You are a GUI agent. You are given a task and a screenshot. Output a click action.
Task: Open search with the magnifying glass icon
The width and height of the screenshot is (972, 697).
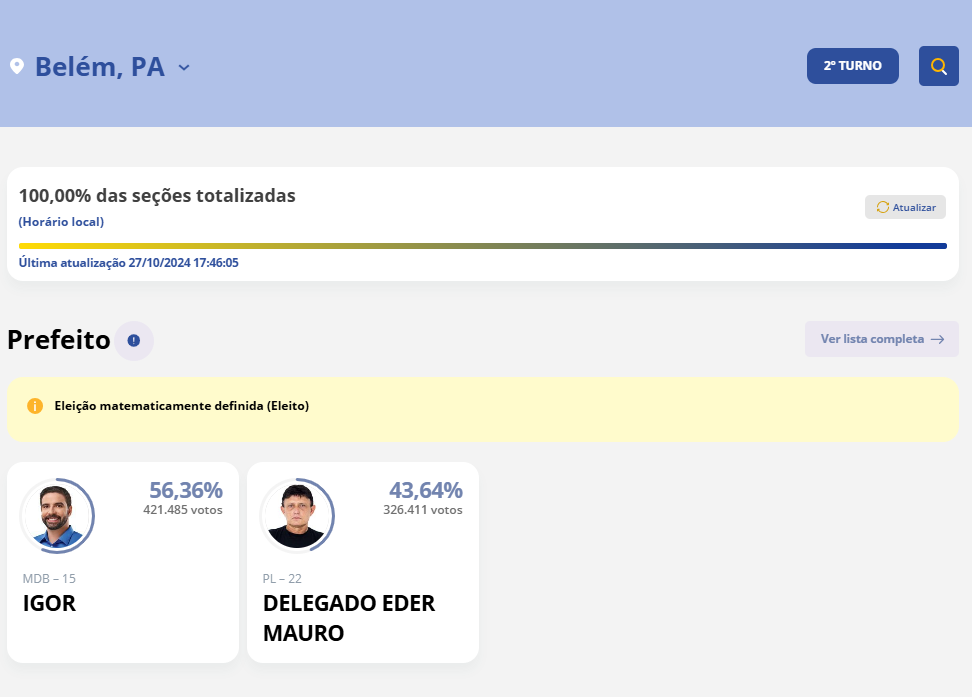point(938,66)
